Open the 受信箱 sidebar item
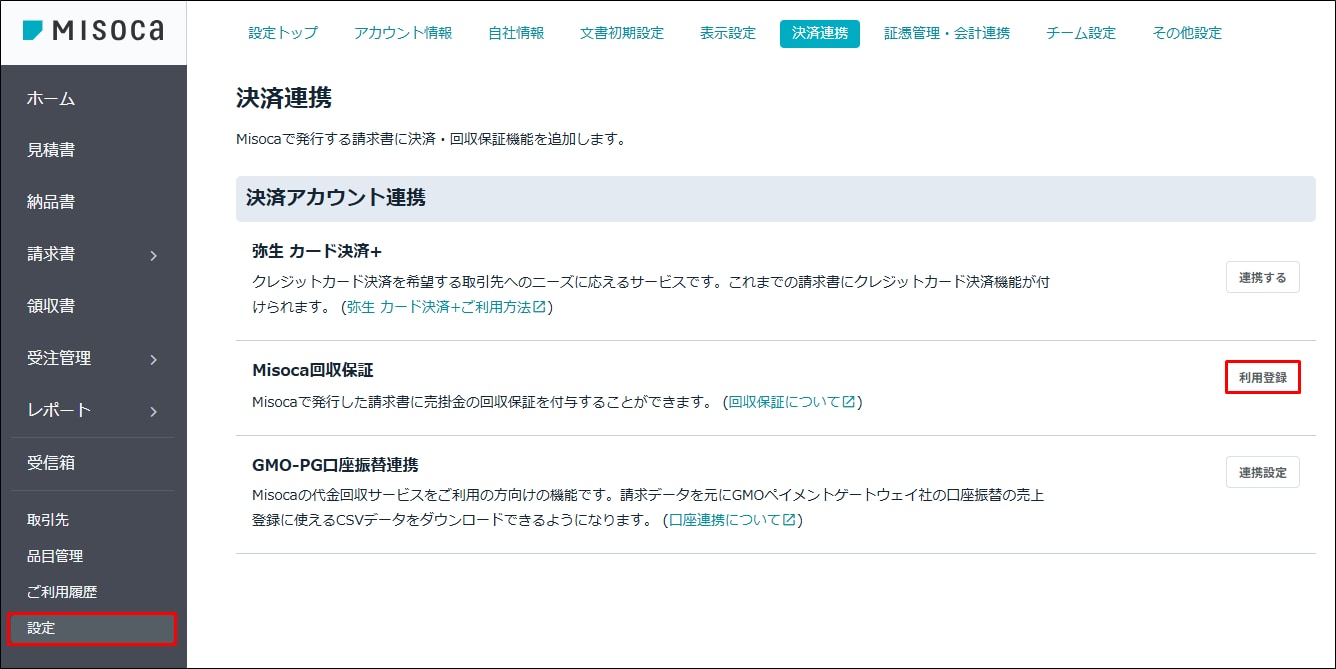Image resolution: width=1336 pixels, height=669 pixels. tap(51, 463)
